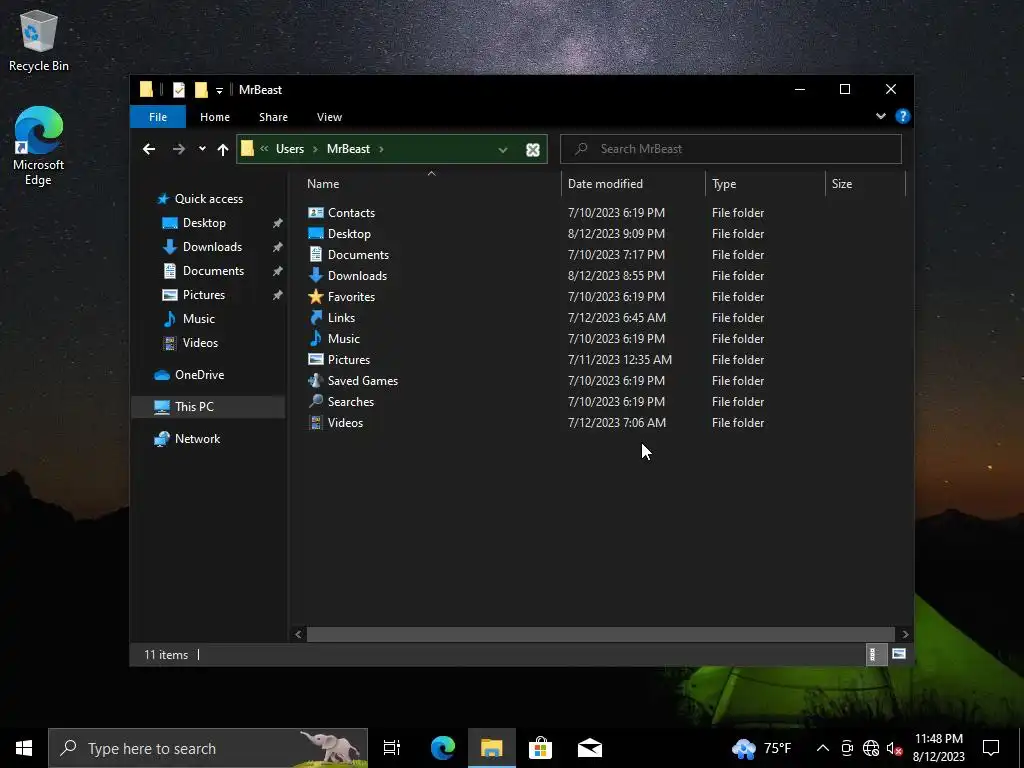Click the scroll right arrow of file list
The height and width of the screenshot is (768, 1024).
(905, 634)
